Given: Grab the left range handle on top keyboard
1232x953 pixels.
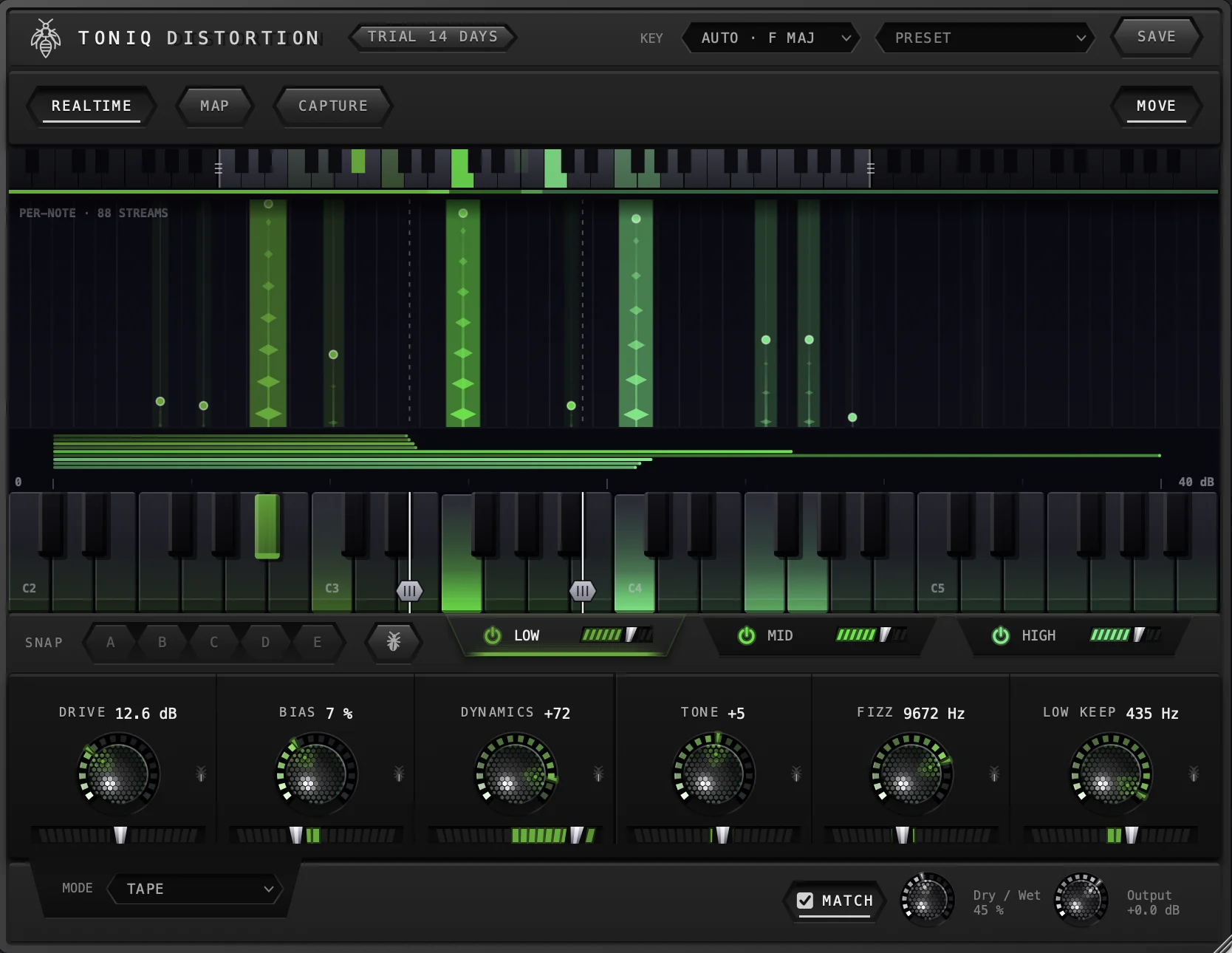Looking at the screenshot, I should coord(219,168).
